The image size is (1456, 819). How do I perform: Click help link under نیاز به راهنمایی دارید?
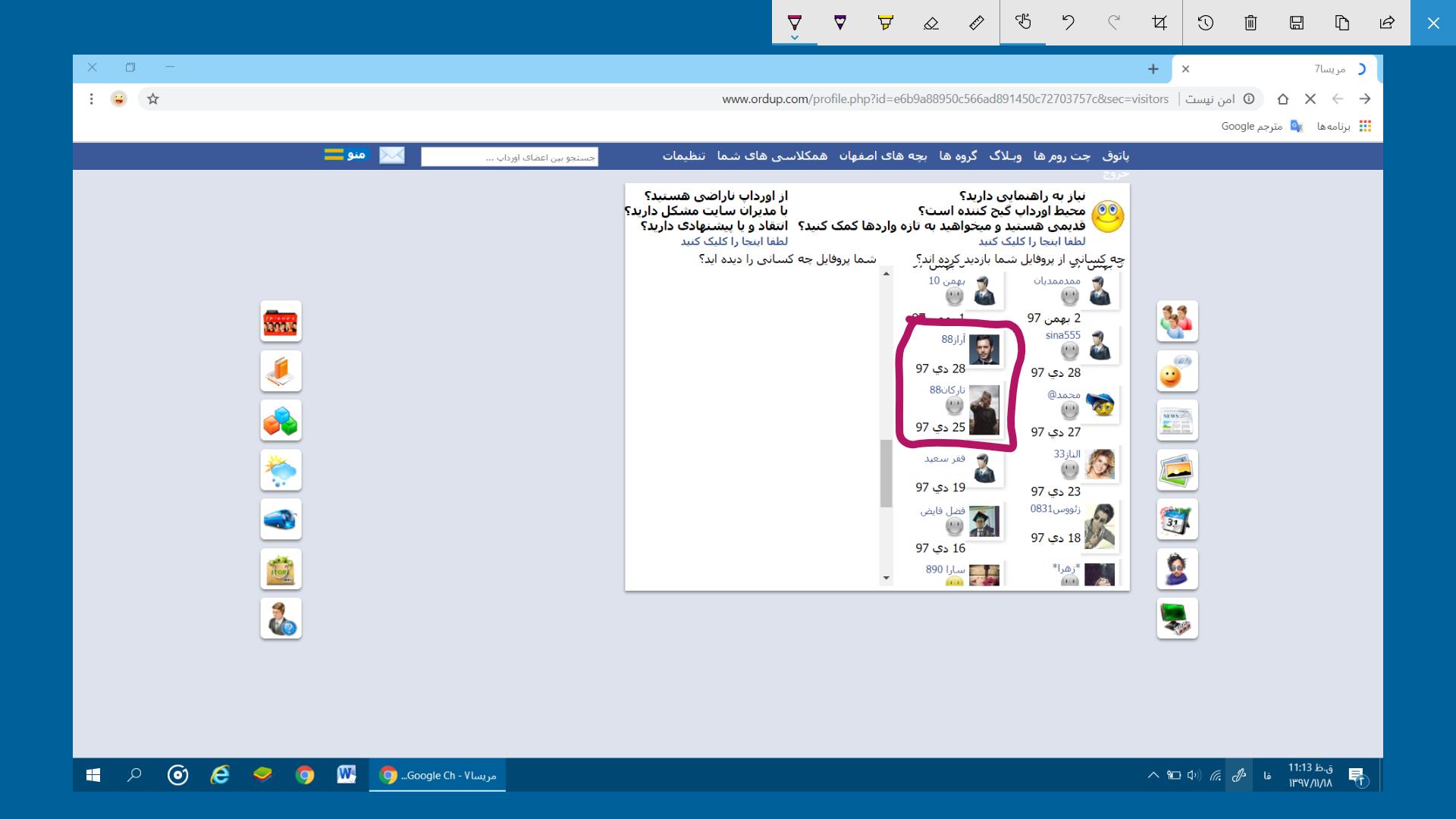pyautogui.click(x=1031, y=241)
